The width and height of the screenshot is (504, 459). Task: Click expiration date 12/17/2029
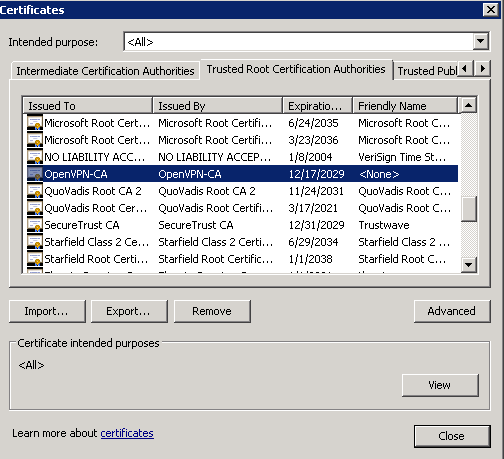point(316,174)
